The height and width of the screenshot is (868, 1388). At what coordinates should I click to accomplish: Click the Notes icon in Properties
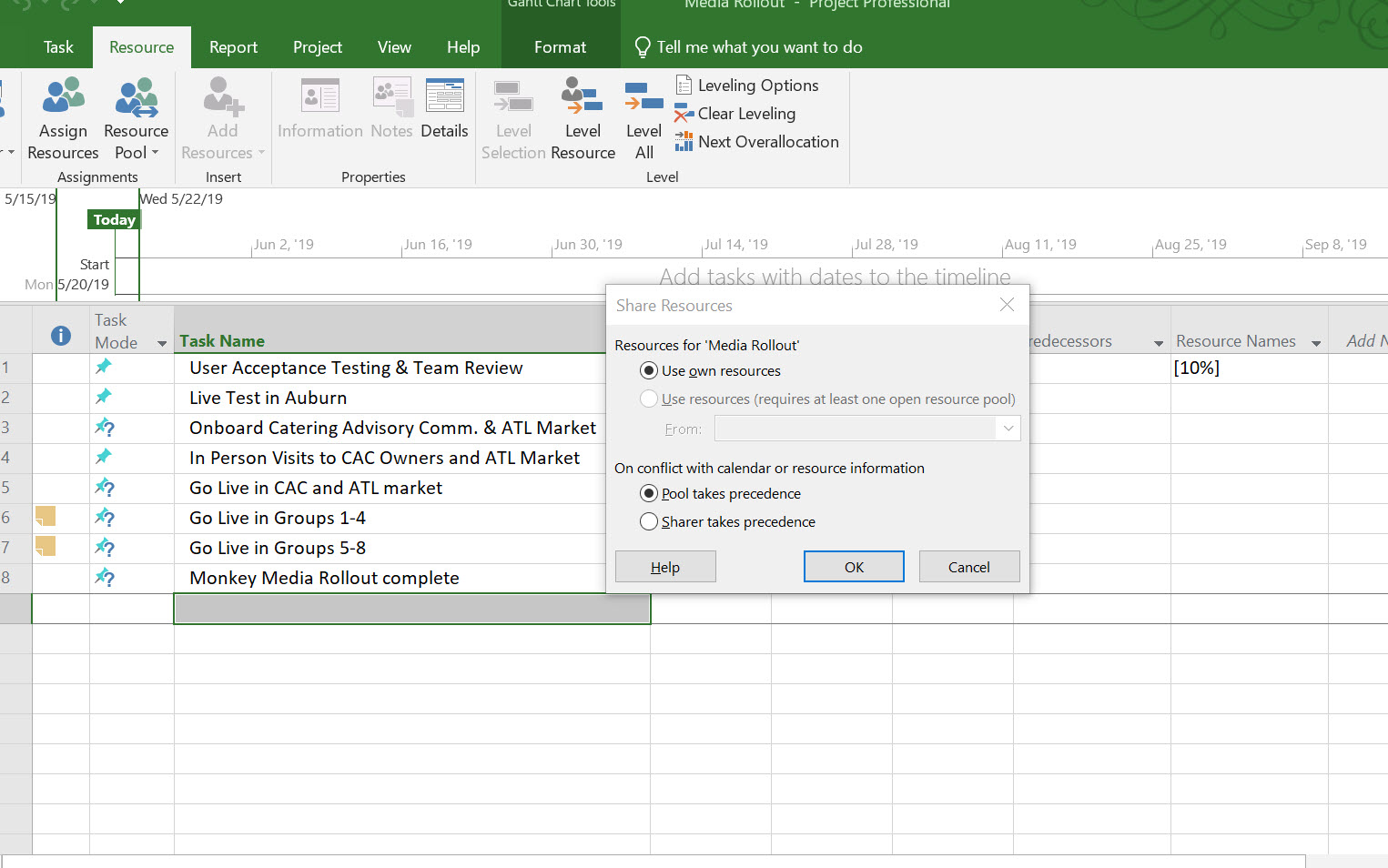392,96
